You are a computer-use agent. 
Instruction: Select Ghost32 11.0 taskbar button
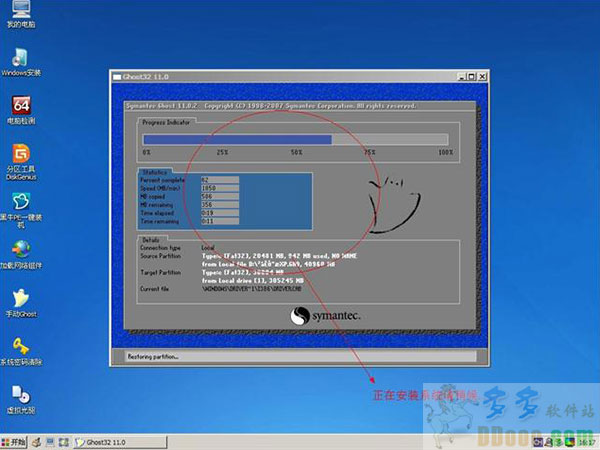(120, 442)
